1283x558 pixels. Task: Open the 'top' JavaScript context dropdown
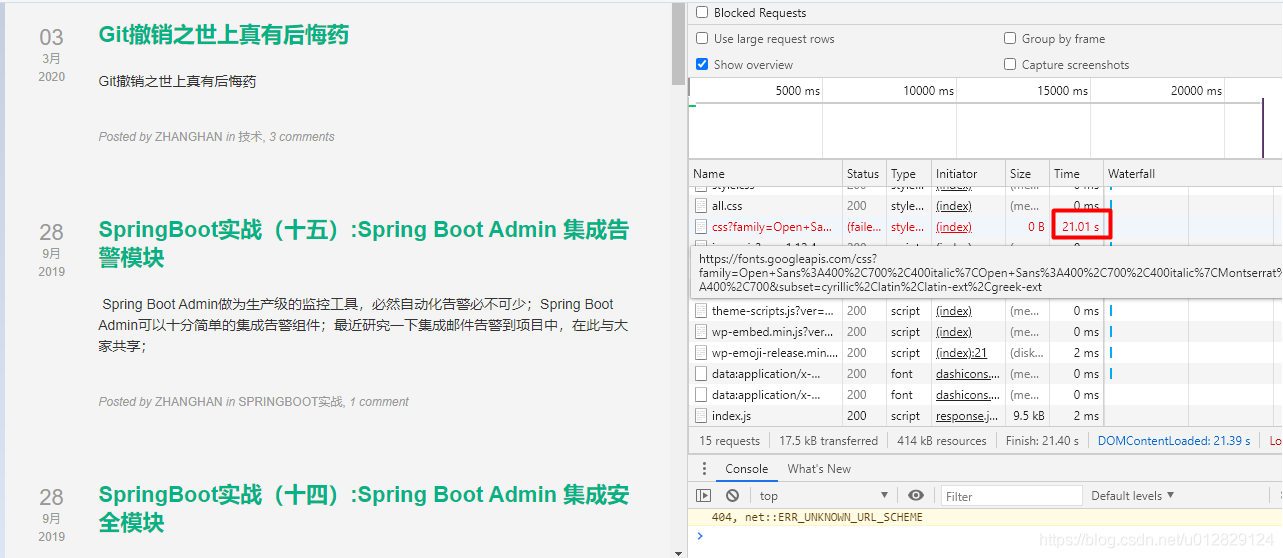[x=823, y=496]
